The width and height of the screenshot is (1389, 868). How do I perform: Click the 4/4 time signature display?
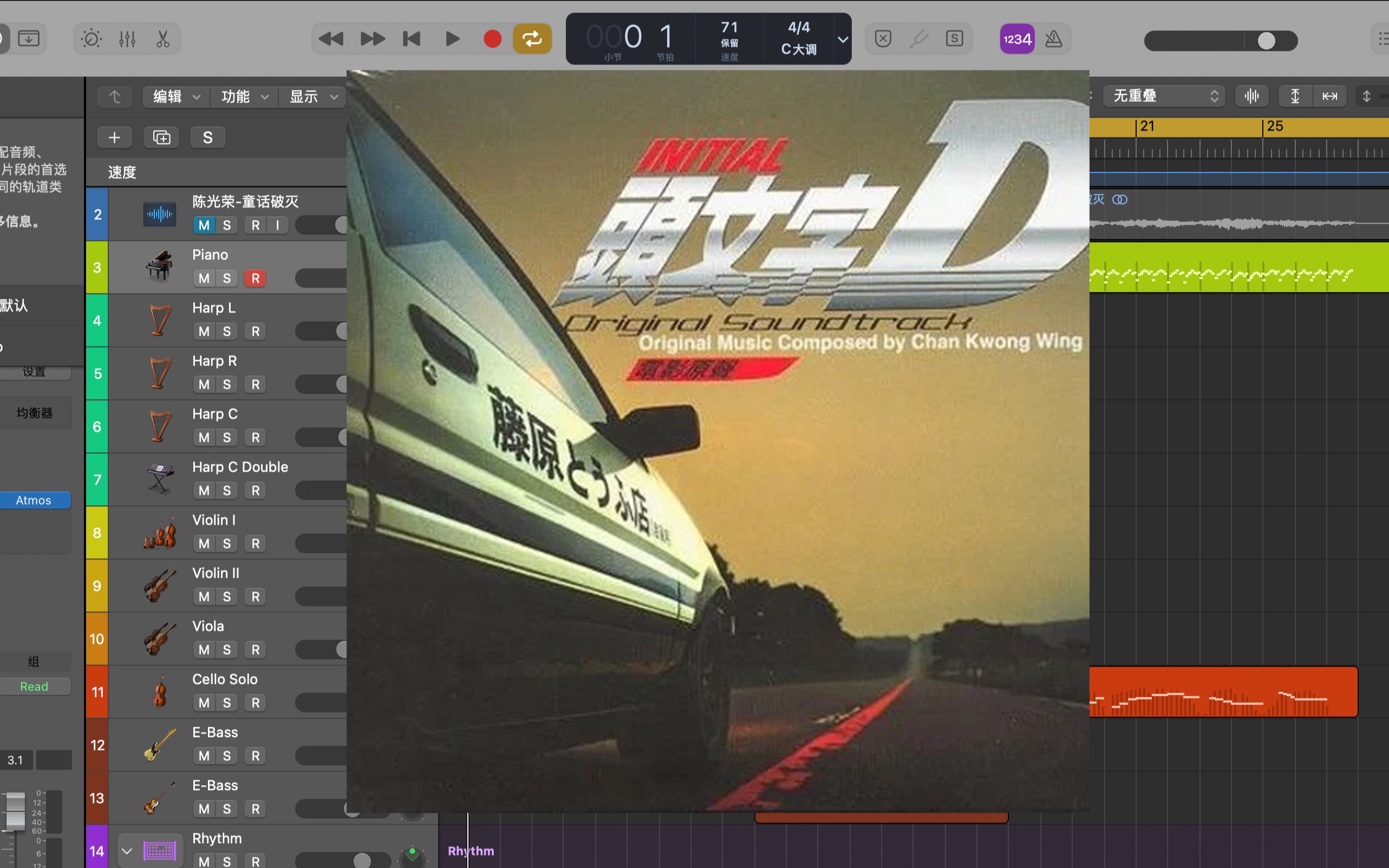pos(798,28)
